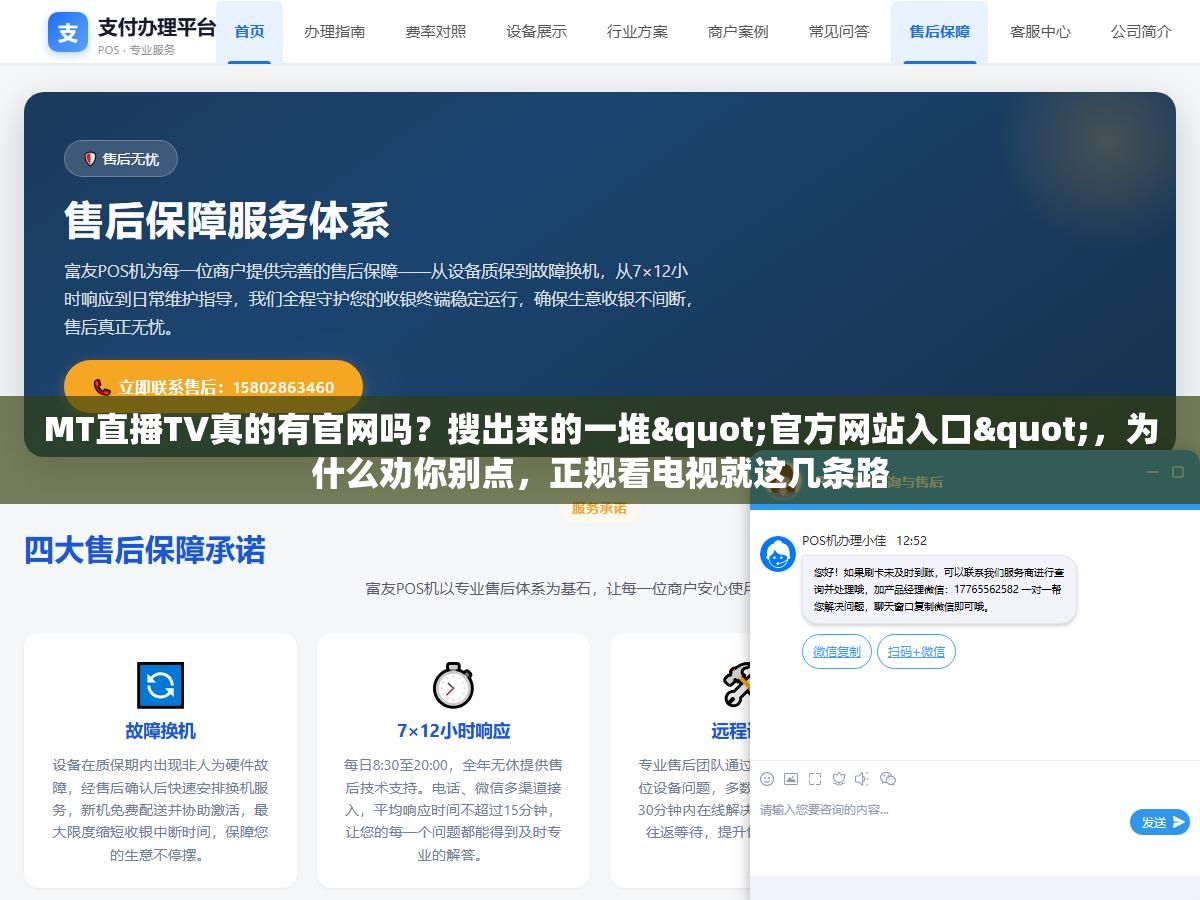Click the chat message bubble with WeChat number
Viewport: 1200px width, 900px height.
(x=939, y=590)
